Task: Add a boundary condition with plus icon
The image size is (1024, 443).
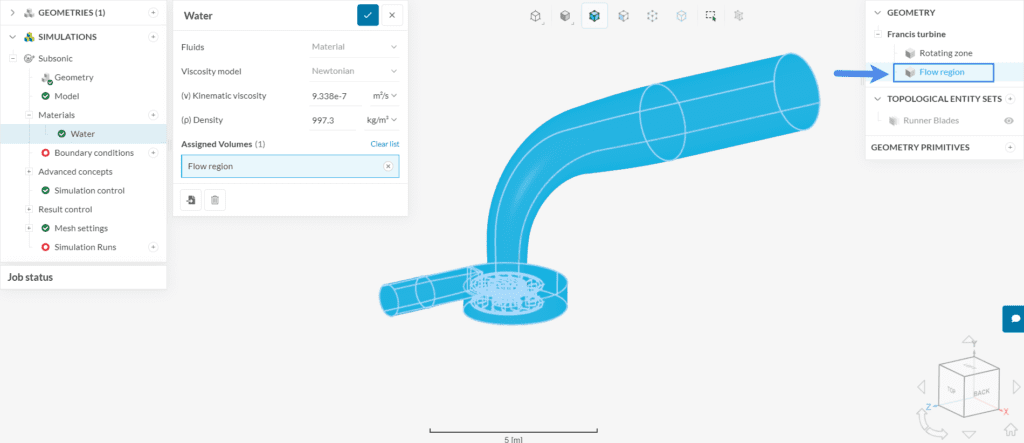Action: click(x=153, y=153)
